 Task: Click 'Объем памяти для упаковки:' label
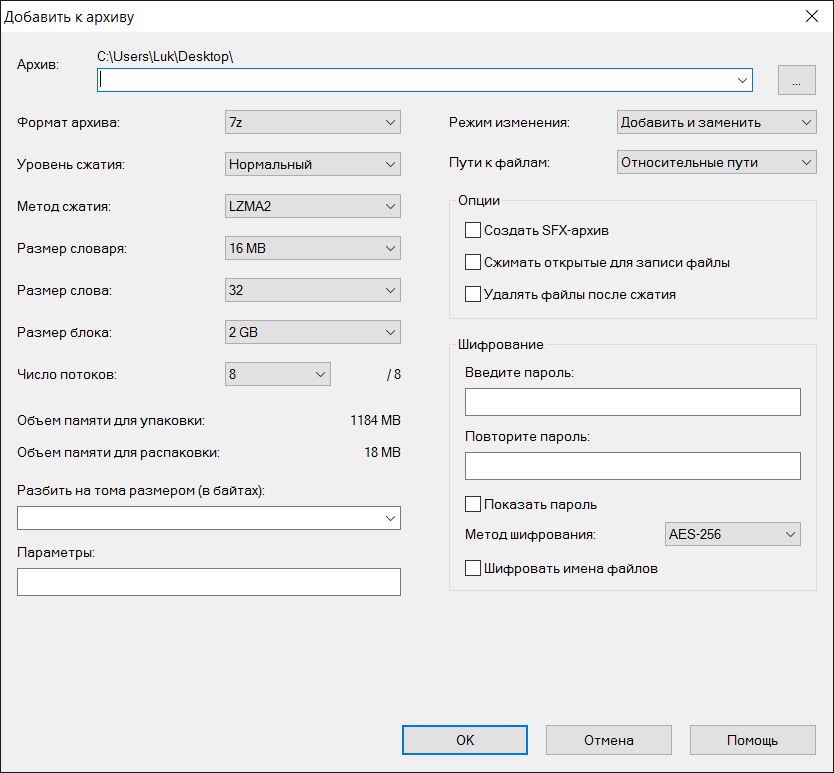(x=111, y=421)
